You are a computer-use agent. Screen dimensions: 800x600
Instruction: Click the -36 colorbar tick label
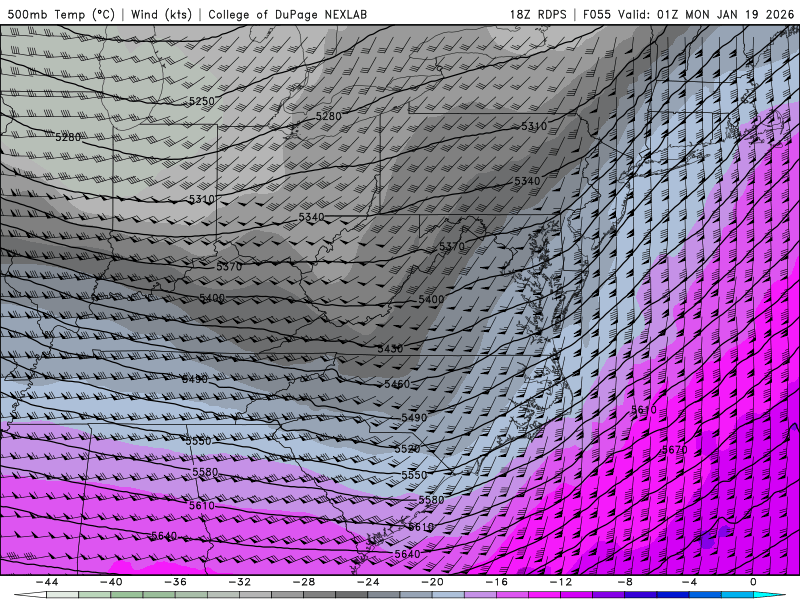tap(175, 582)
